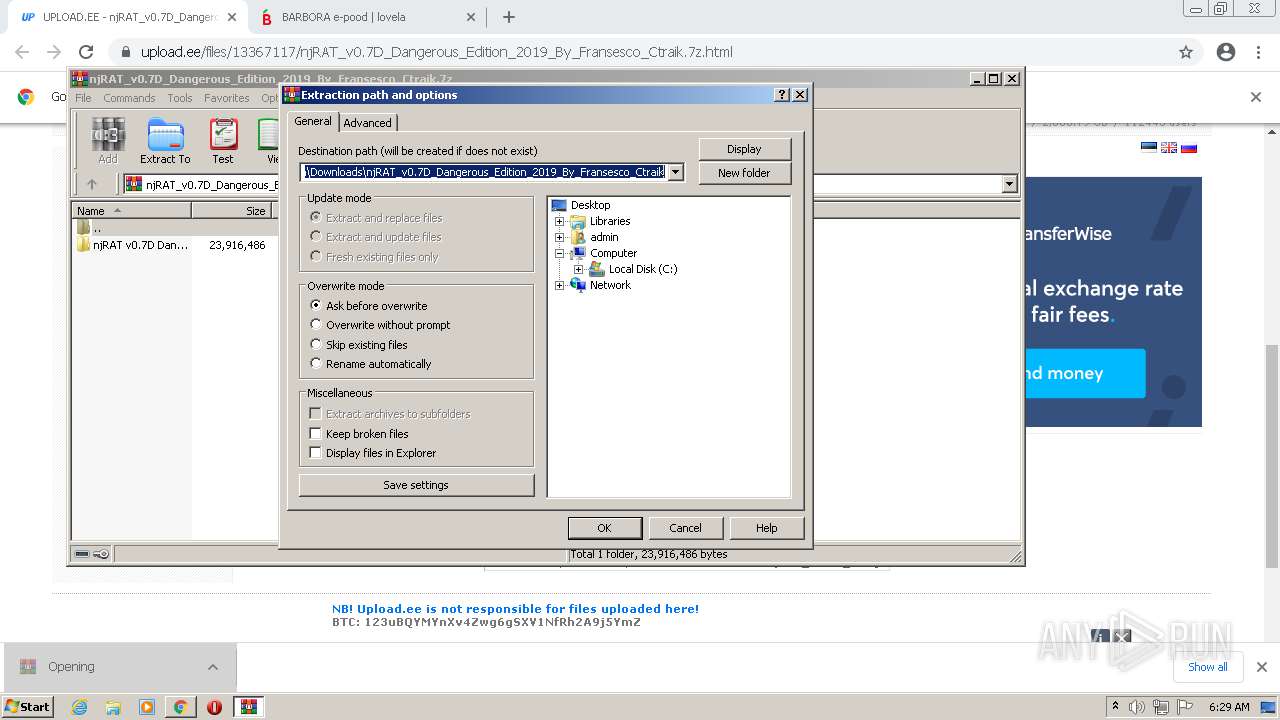Click the Save settings button
The height and width of the screenshot is (720, 1280).
[x=416, y=485]
